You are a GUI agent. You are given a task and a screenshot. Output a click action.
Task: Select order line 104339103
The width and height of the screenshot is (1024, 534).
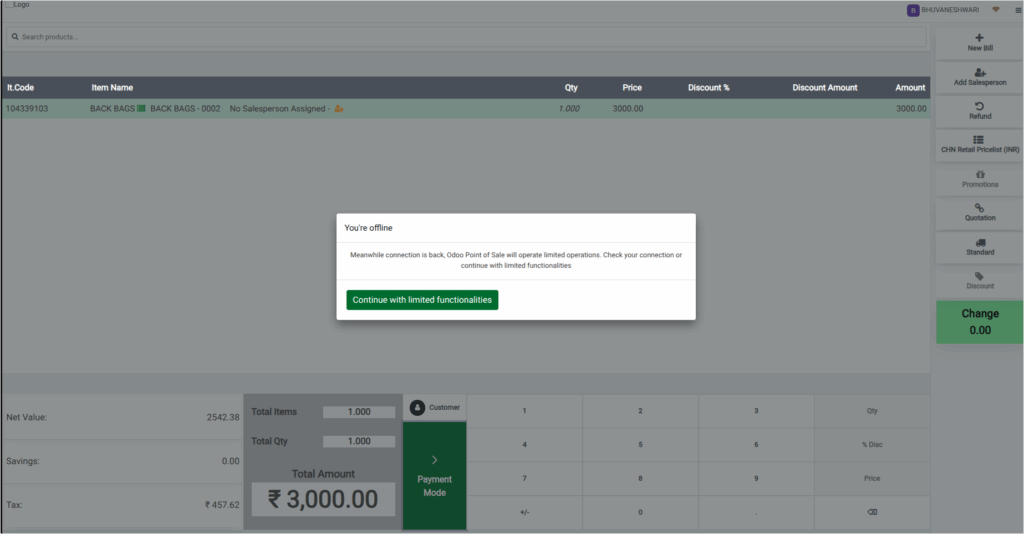466,108
